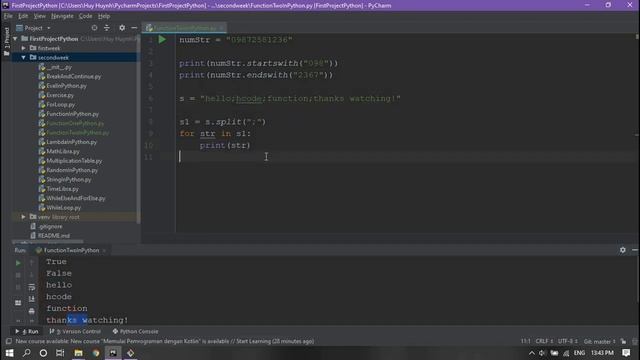Expand the firstweek folder arrow
The width and height of the screenshot is (640, 360).
[x=24, y=48]
